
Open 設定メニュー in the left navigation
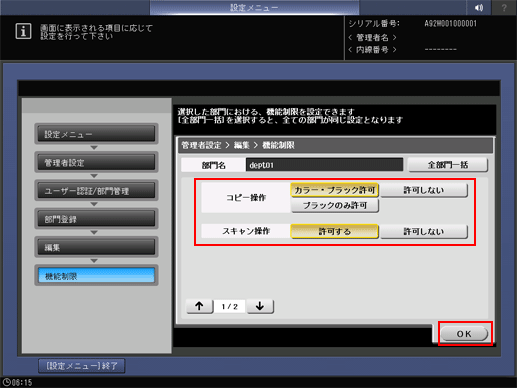(x=96, y=134)
